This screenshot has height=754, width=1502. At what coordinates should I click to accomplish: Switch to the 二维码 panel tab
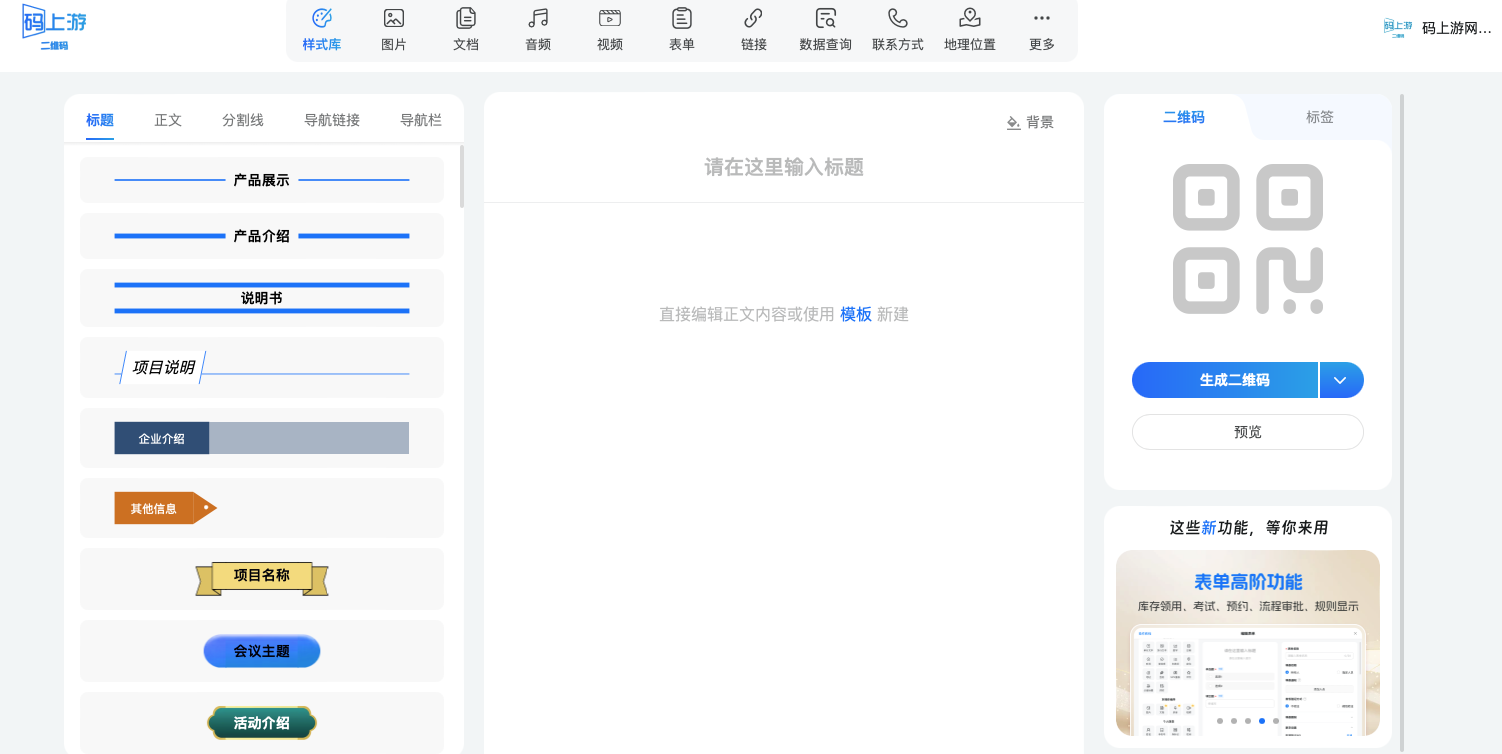pos(1184,117)
